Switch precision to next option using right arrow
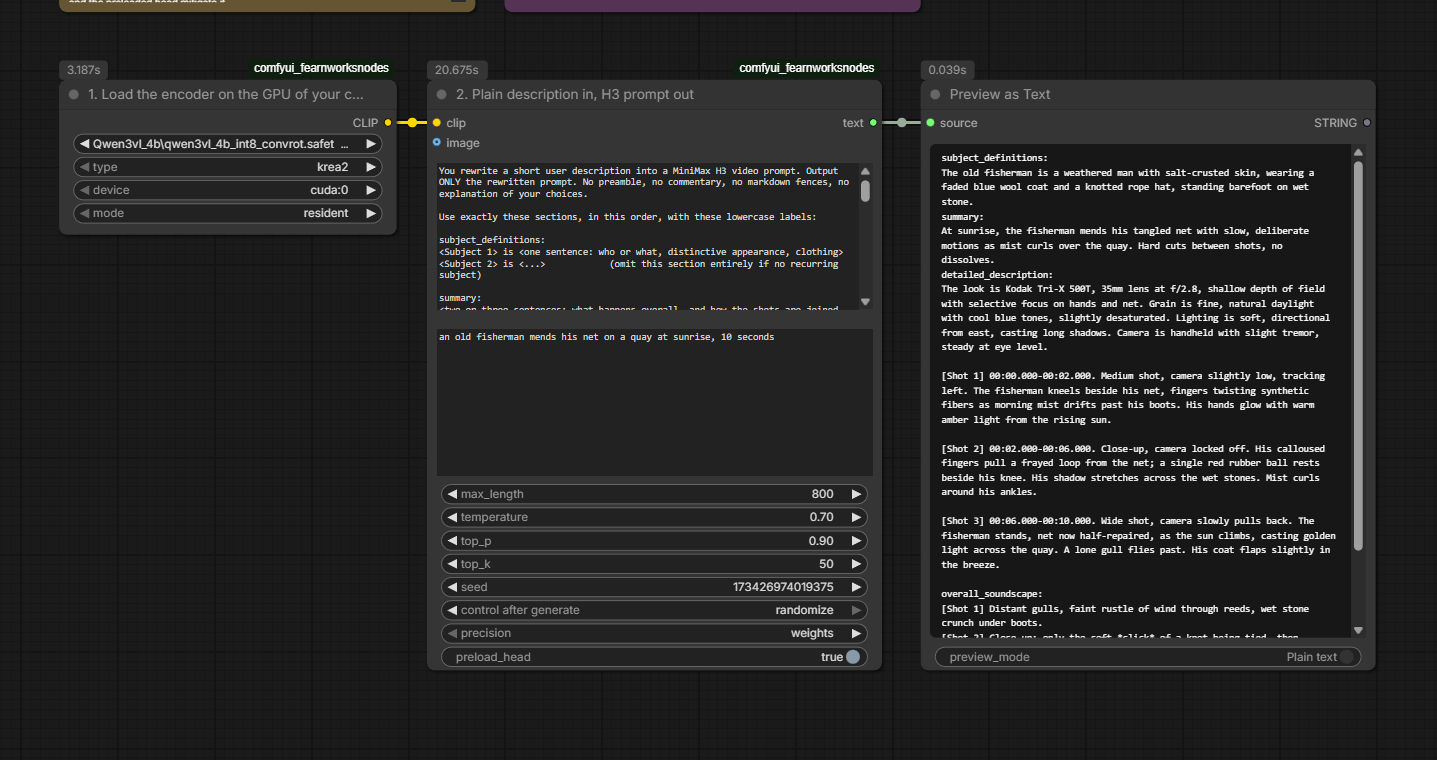Screen dimensions: 1437x760 click(x=856, y=633)
